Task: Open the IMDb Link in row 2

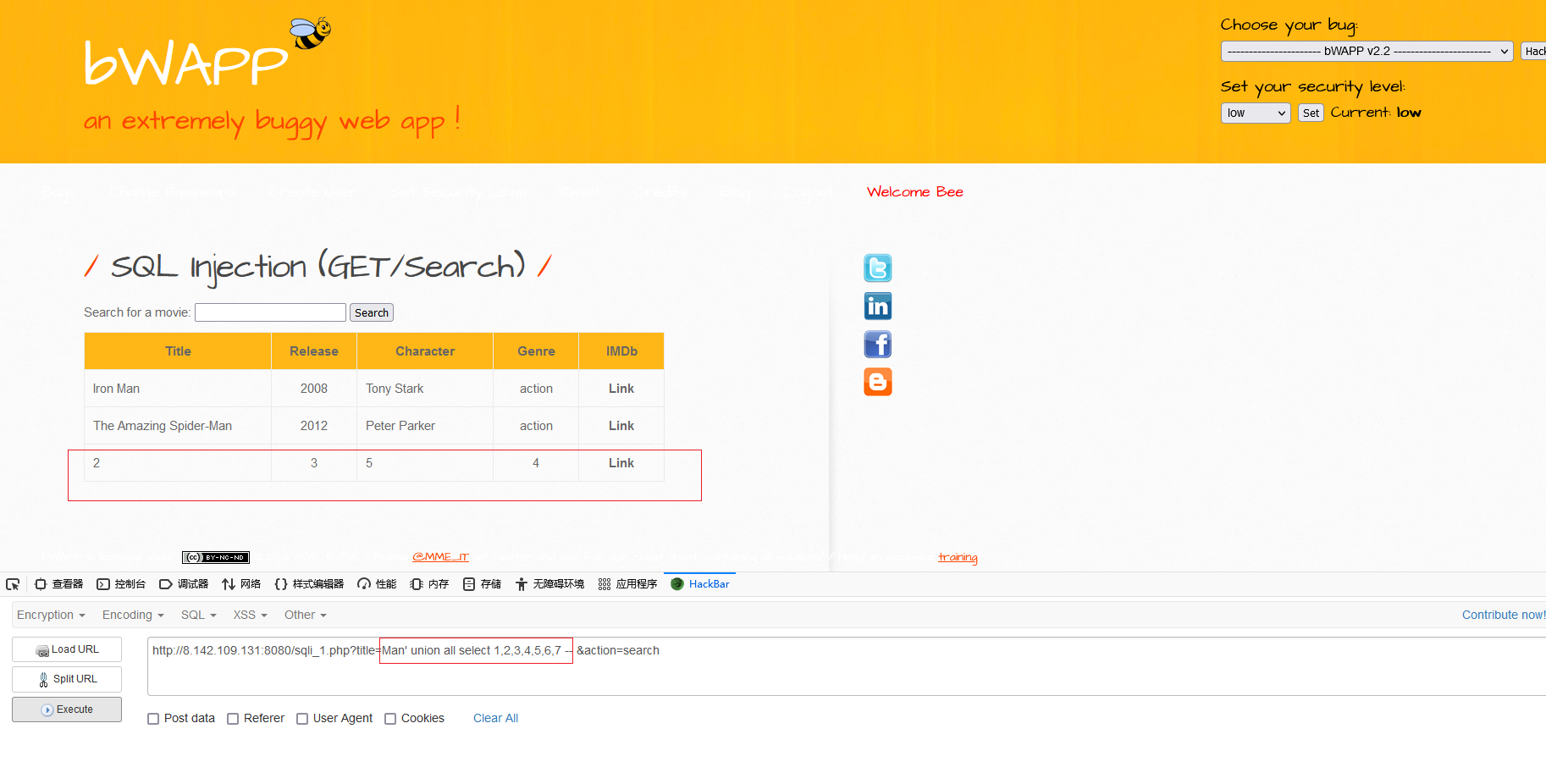Action: coord(621,463)
